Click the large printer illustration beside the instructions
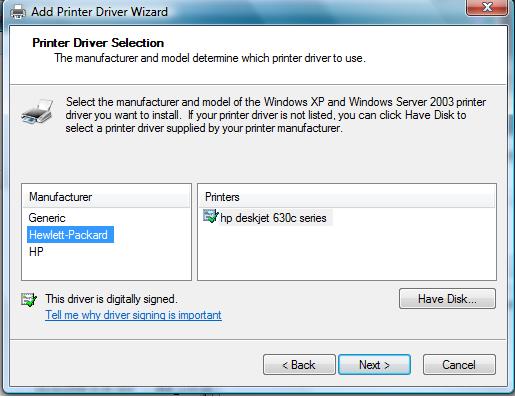The image size is (515, 398). 38,112
